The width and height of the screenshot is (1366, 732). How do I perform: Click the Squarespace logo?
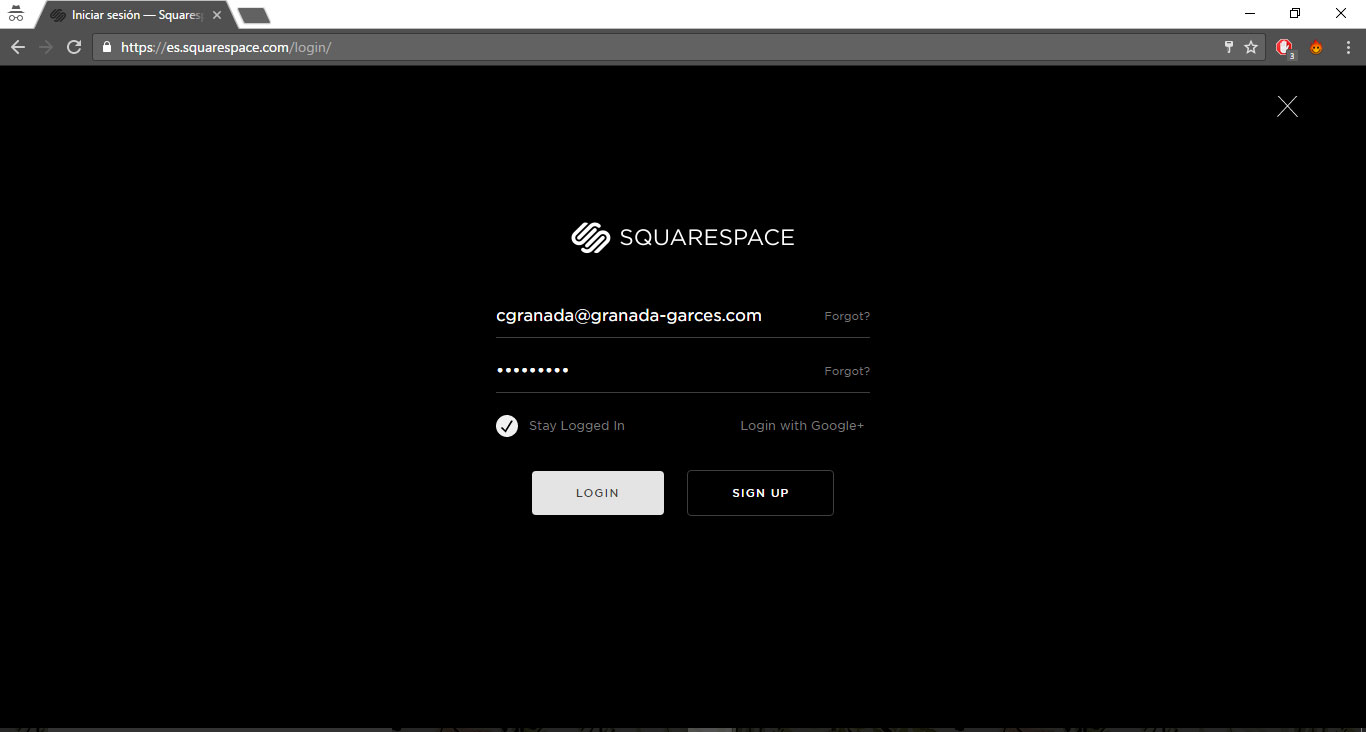683,237
